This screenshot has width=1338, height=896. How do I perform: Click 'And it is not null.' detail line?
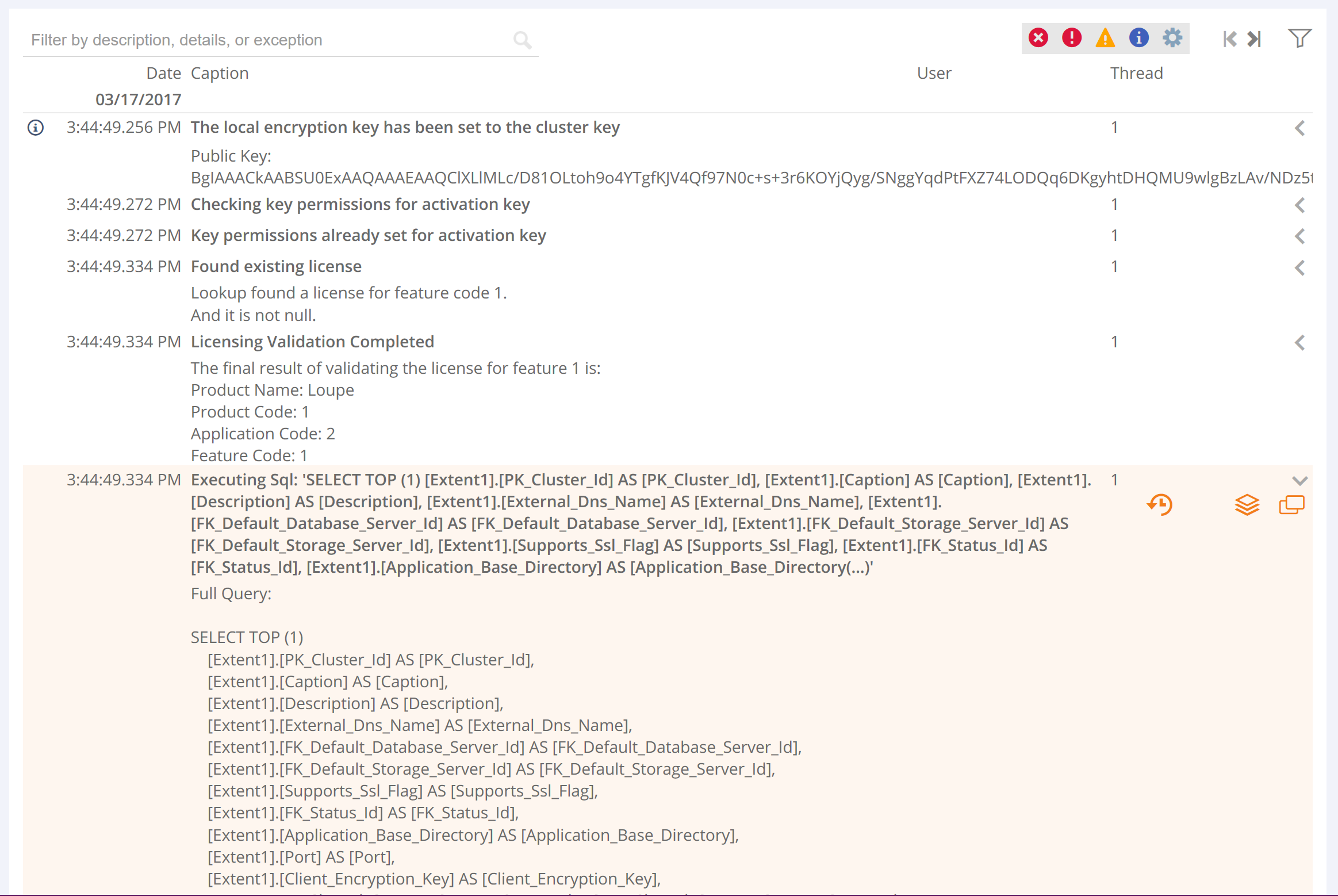(x=254, y=315)
